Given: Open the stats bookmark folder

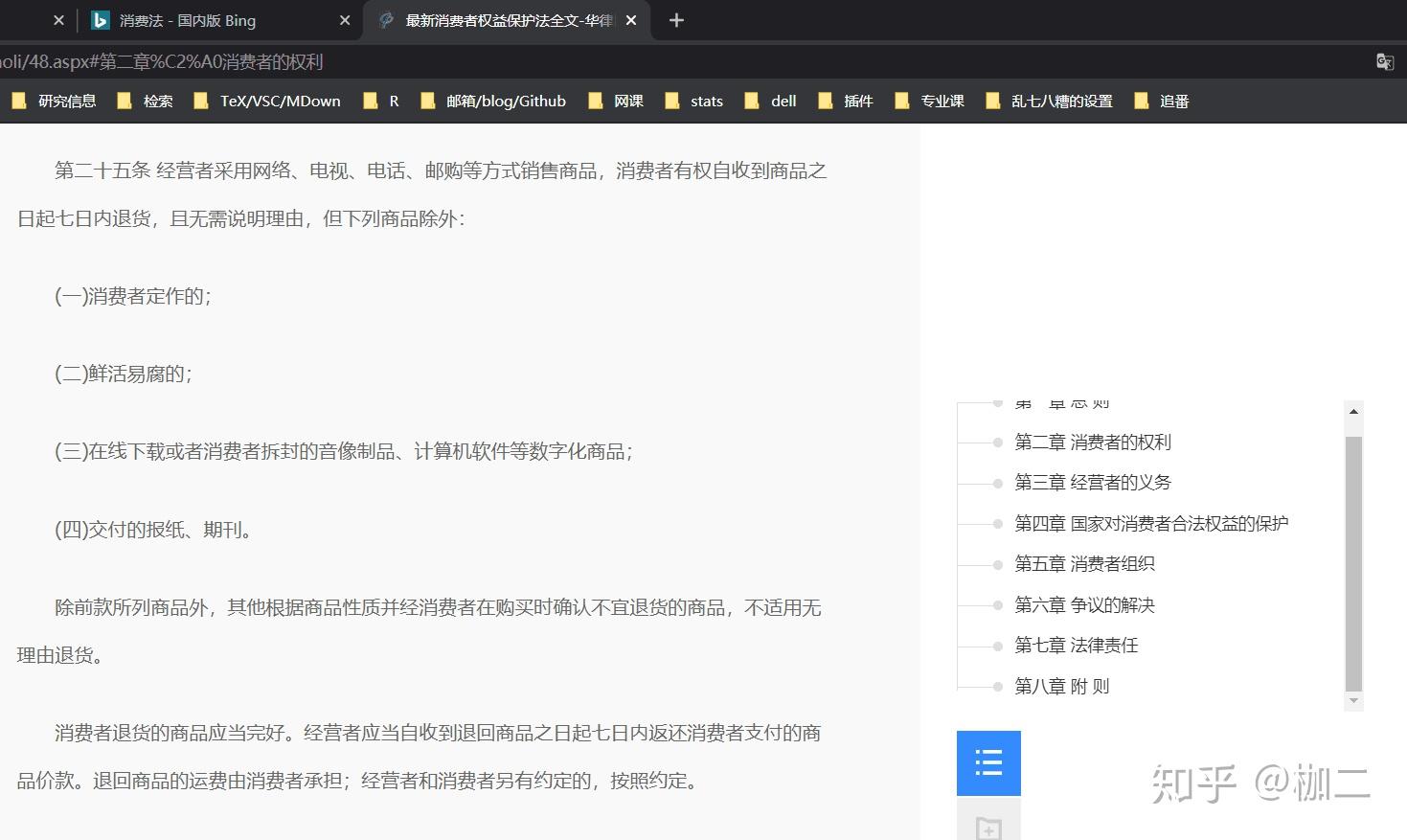Looking at the screenshot, I should [x=693, y=101].
